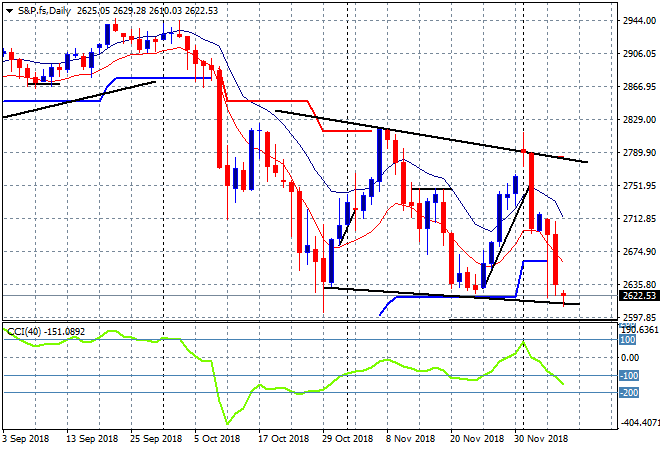Click the date label 8 Nov 2018

[410, 439]
